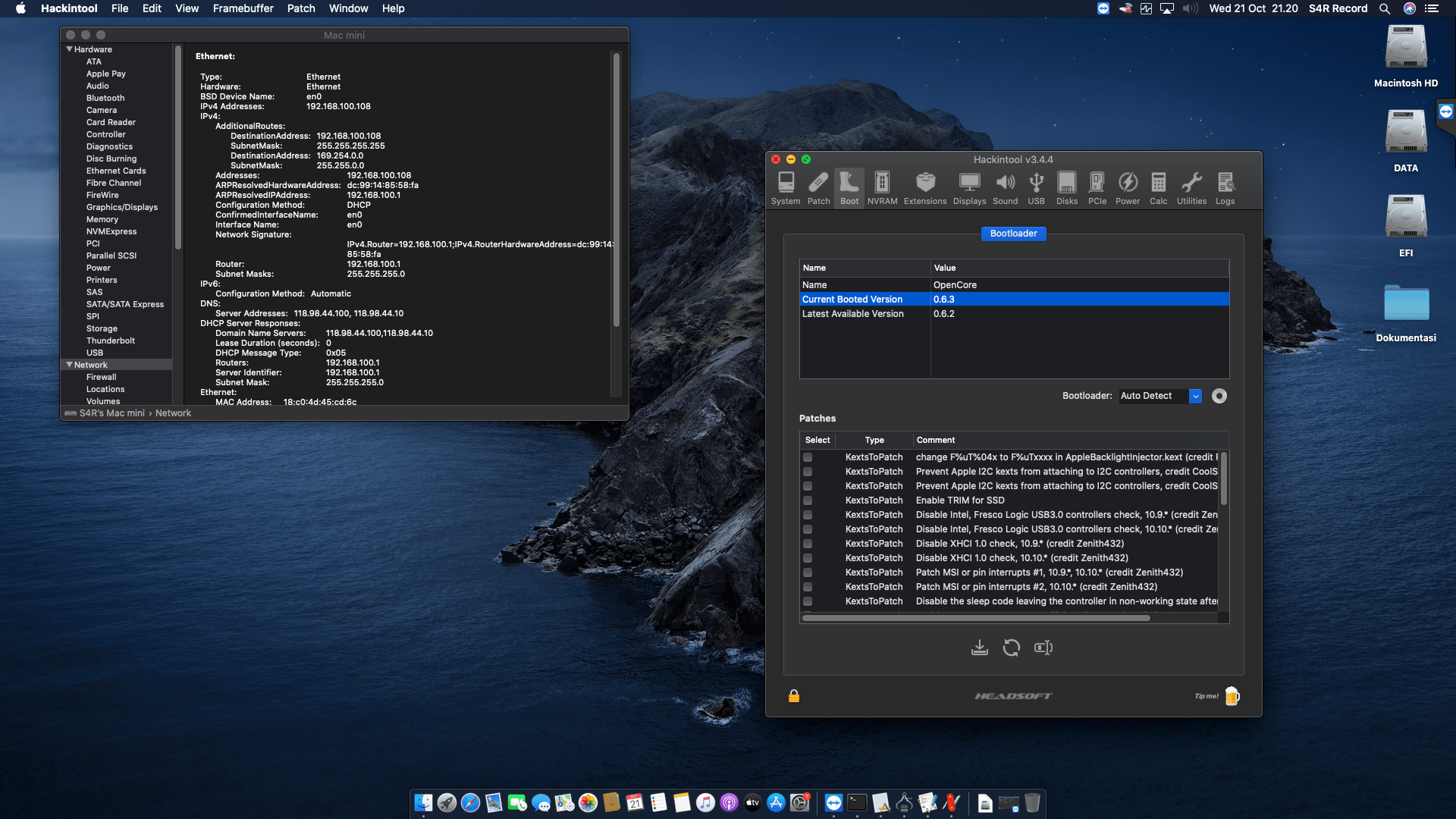Click the Tip me! beer mug

coord(1231,695)
